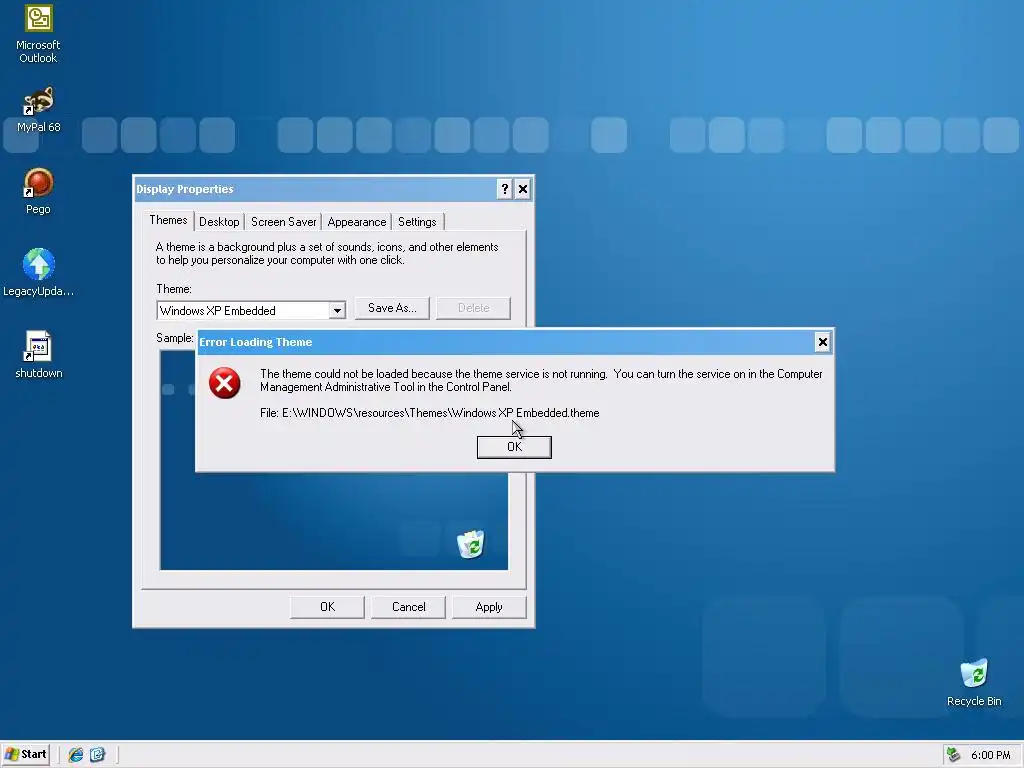Open the Start menu
Viewport: 1024px width, 768px height.
(26, 754)
